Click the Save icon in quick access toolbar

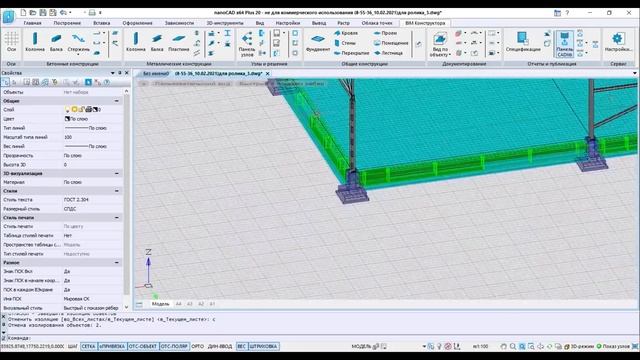tap(42, 13)
